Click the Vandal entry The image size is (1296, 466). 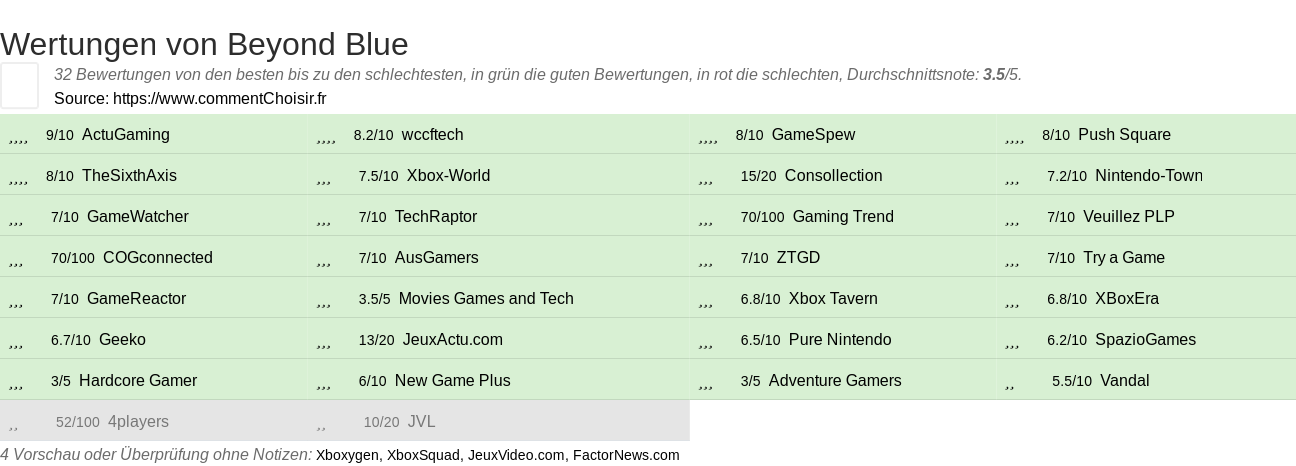1125,381
